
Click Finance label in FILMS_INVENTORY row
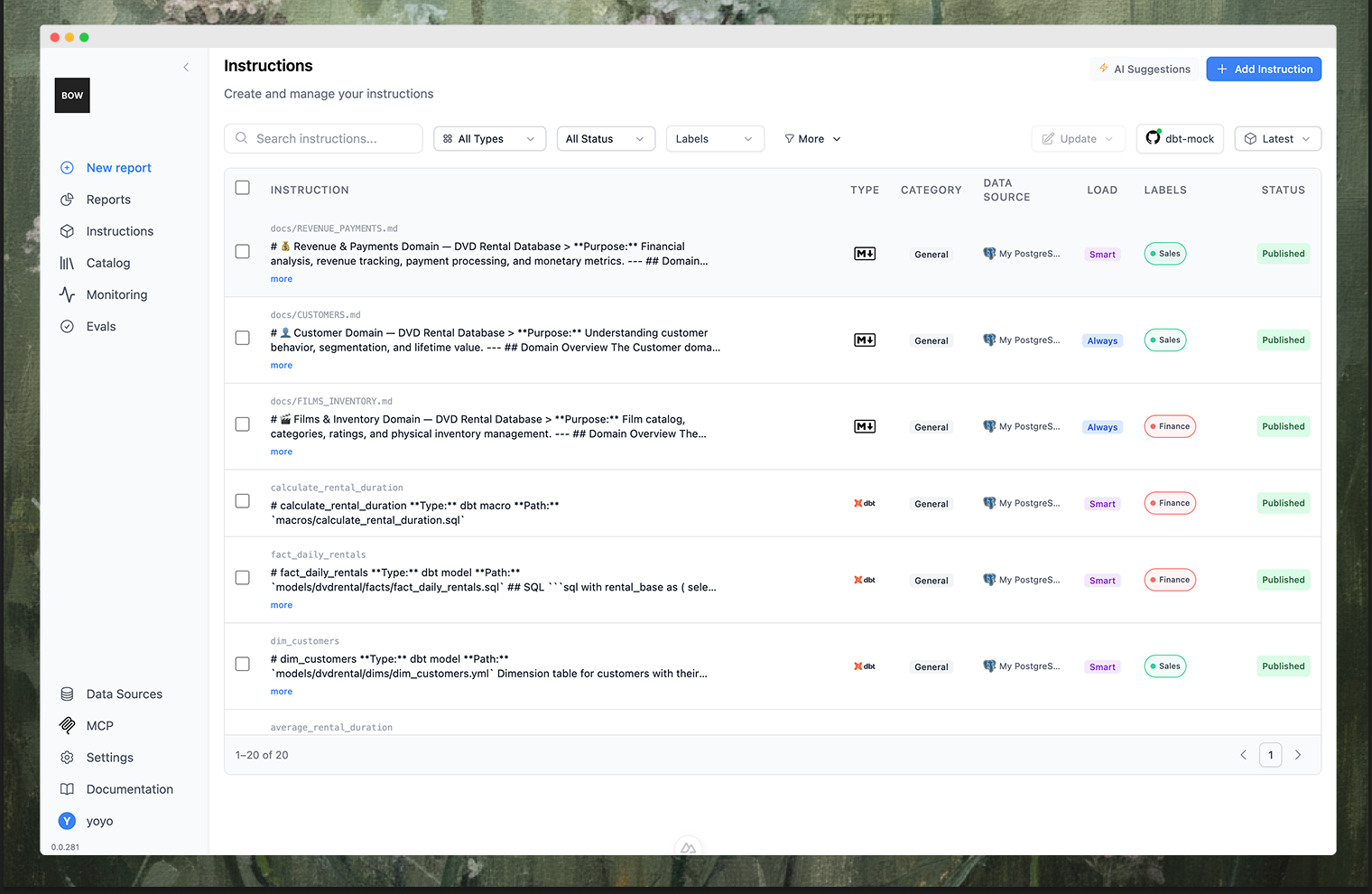(x=1170, y=426)
